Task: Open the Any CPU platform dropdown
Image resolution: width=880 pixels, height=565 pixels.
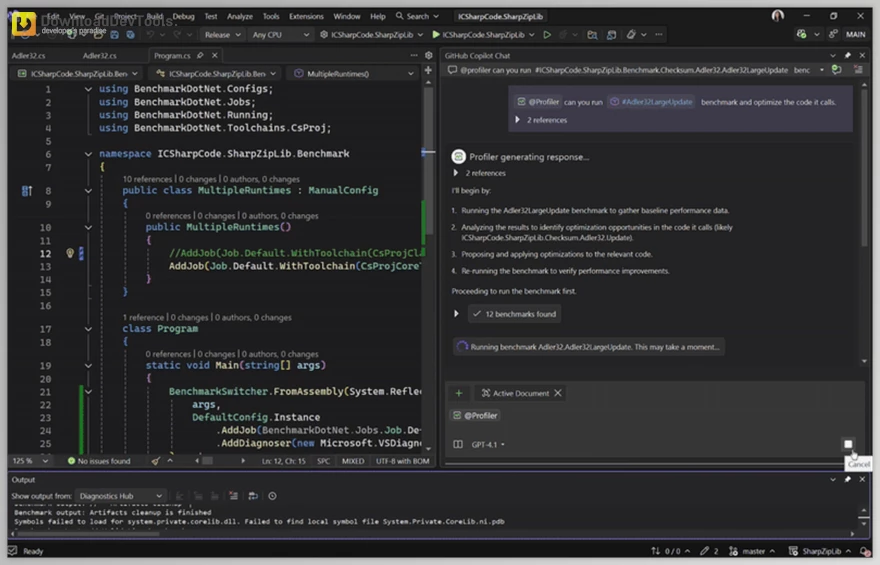Action: tap(280, 35)
